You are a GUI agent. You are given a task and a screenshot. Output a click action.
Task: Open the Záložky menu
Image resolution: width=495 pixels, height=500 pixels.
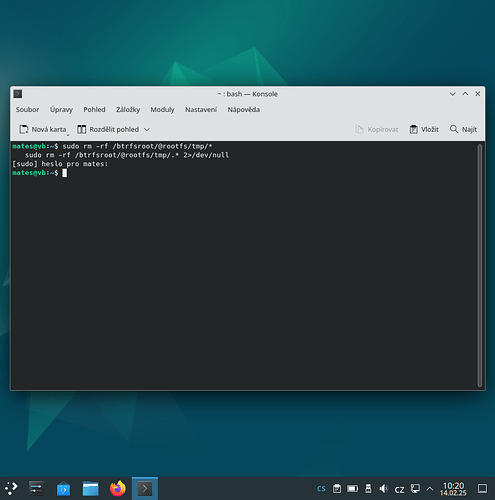(x=128, y=110)
